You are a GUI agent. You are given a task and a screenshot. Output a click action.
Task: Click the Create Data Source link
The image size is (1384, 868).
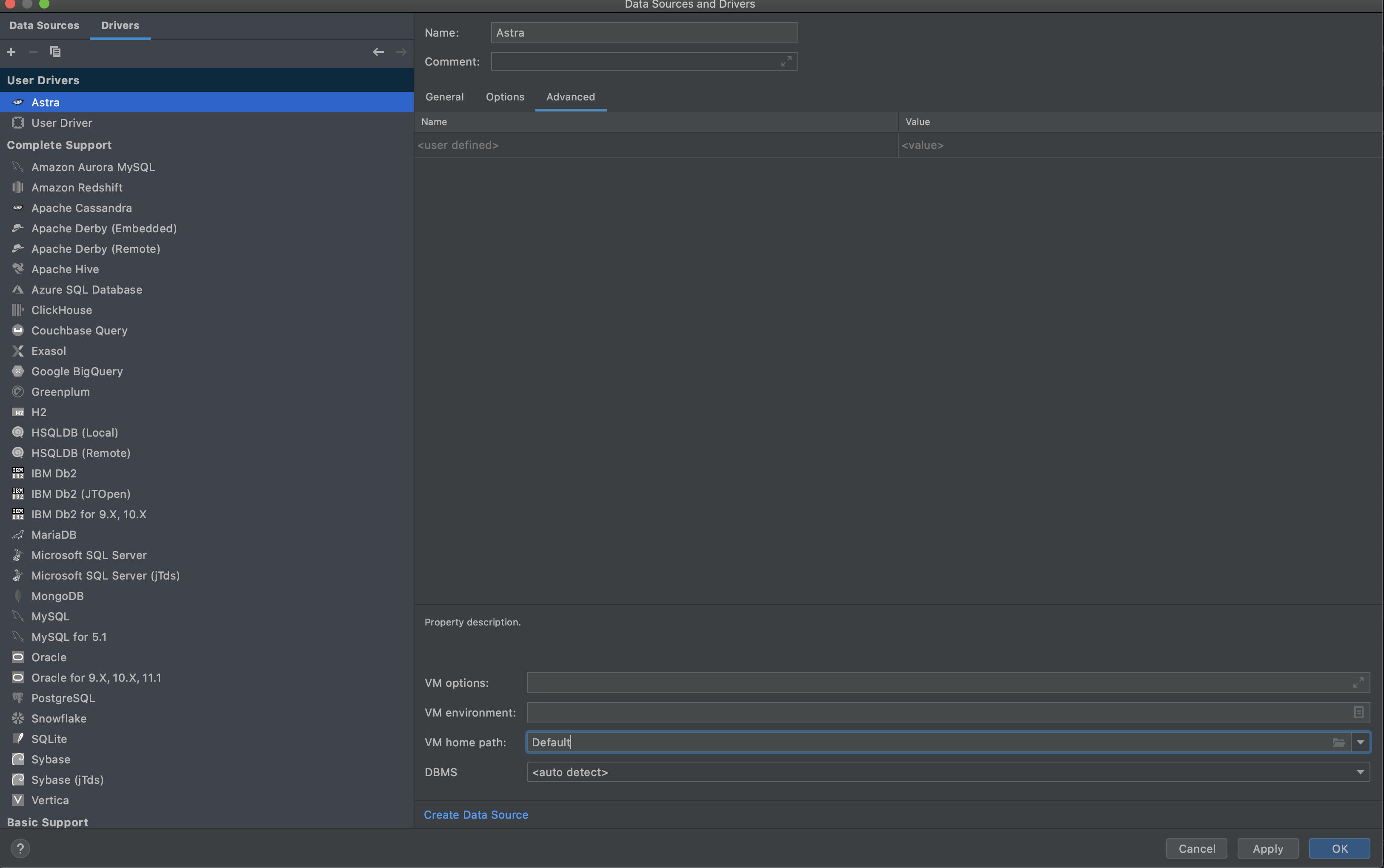tap(475, 815)
